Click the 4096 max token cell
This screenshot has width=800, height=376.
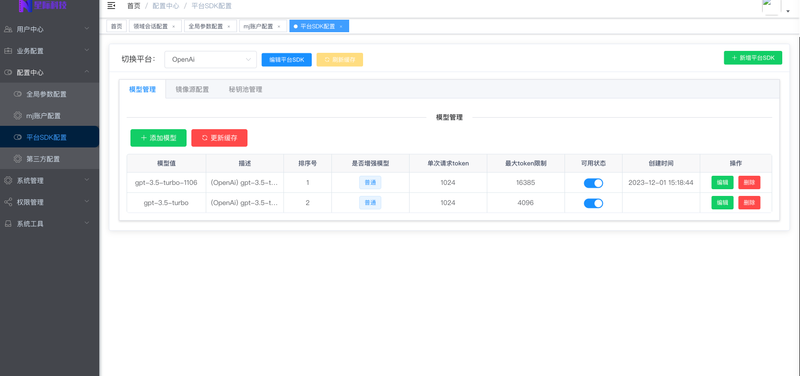tap(526, 203)
